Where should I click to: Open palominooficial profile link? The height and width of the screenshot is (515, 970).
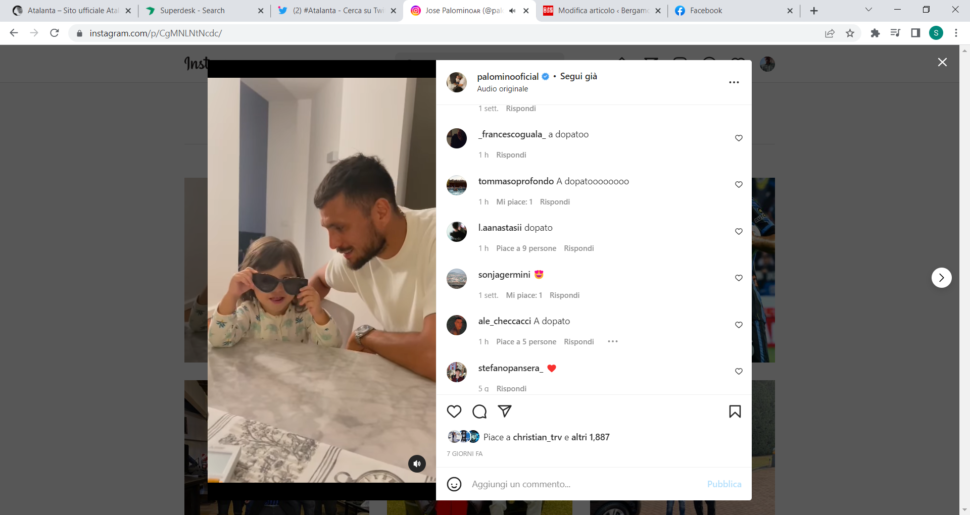point(508,77)
